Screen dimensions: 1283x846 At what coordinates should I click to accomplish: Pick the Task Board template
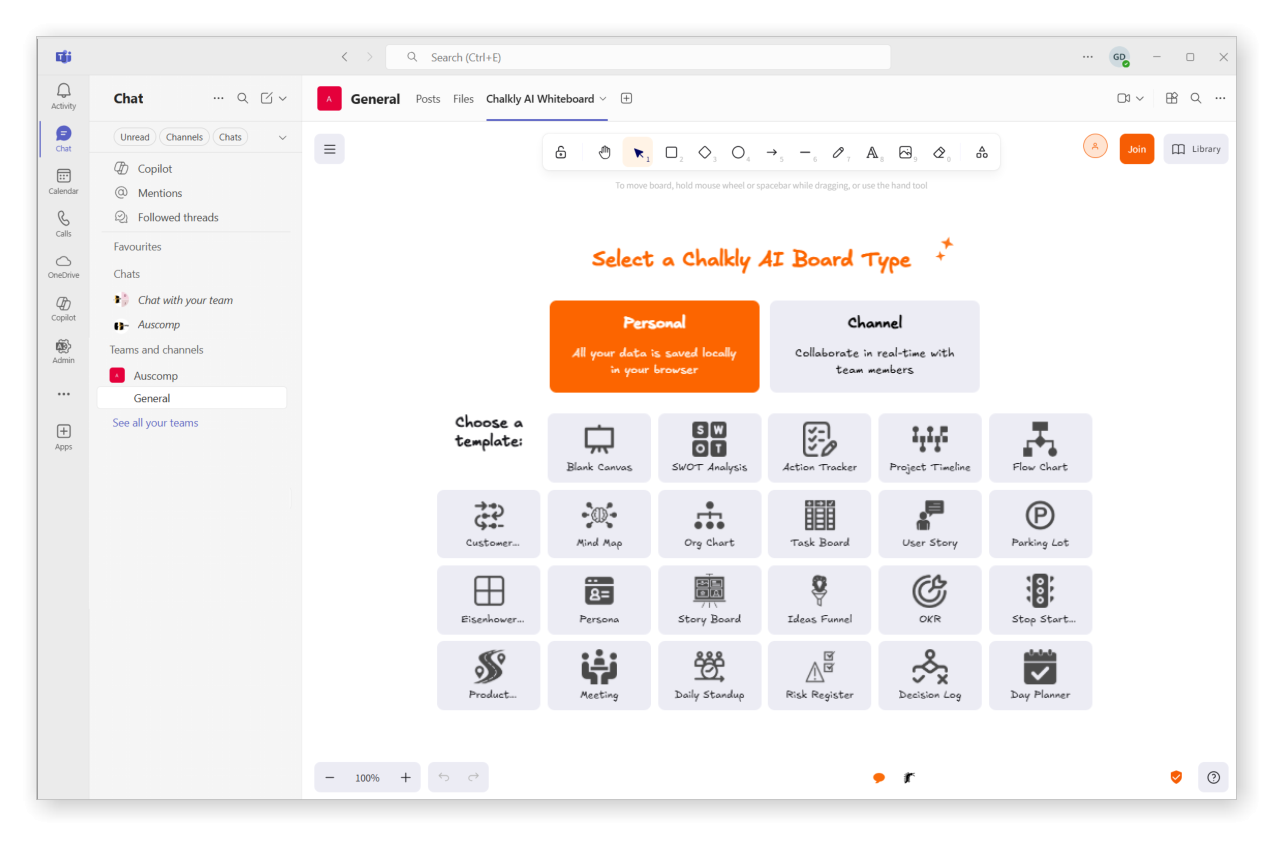(x=820, y=524)
